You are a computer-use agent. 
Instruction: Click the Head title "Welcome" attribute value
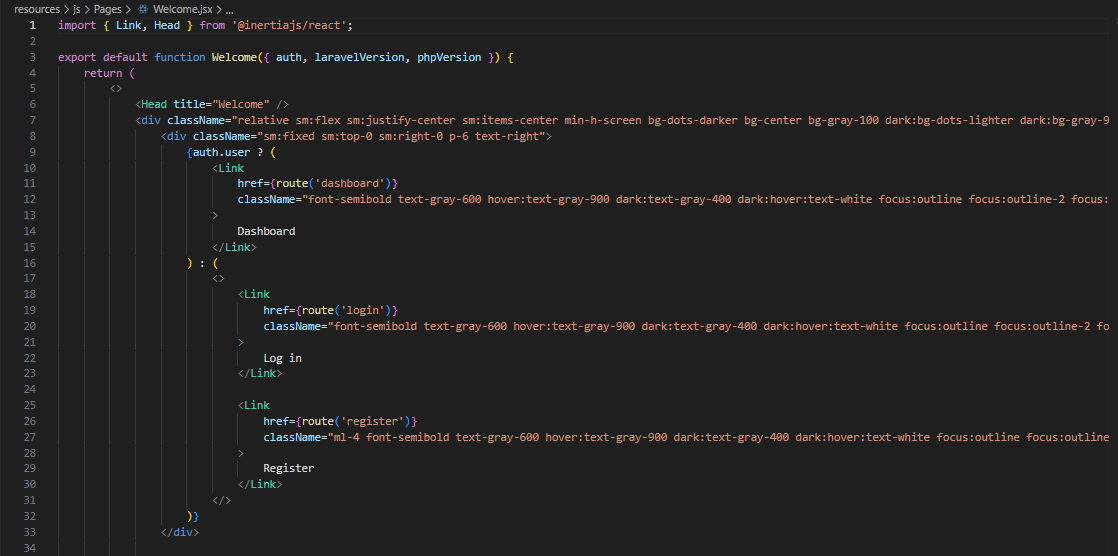click(x=241, y=104)
